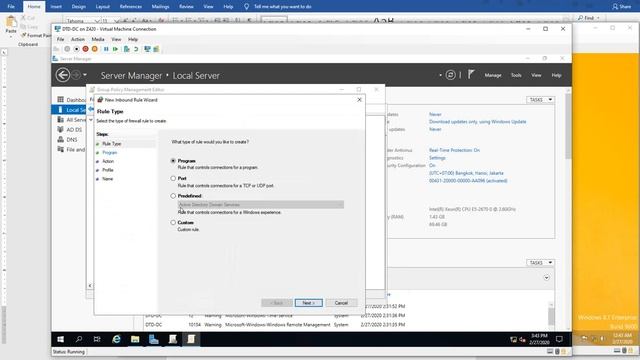Go to the Rule Type wizard step
640x360 pixels.
pos(111,144)
